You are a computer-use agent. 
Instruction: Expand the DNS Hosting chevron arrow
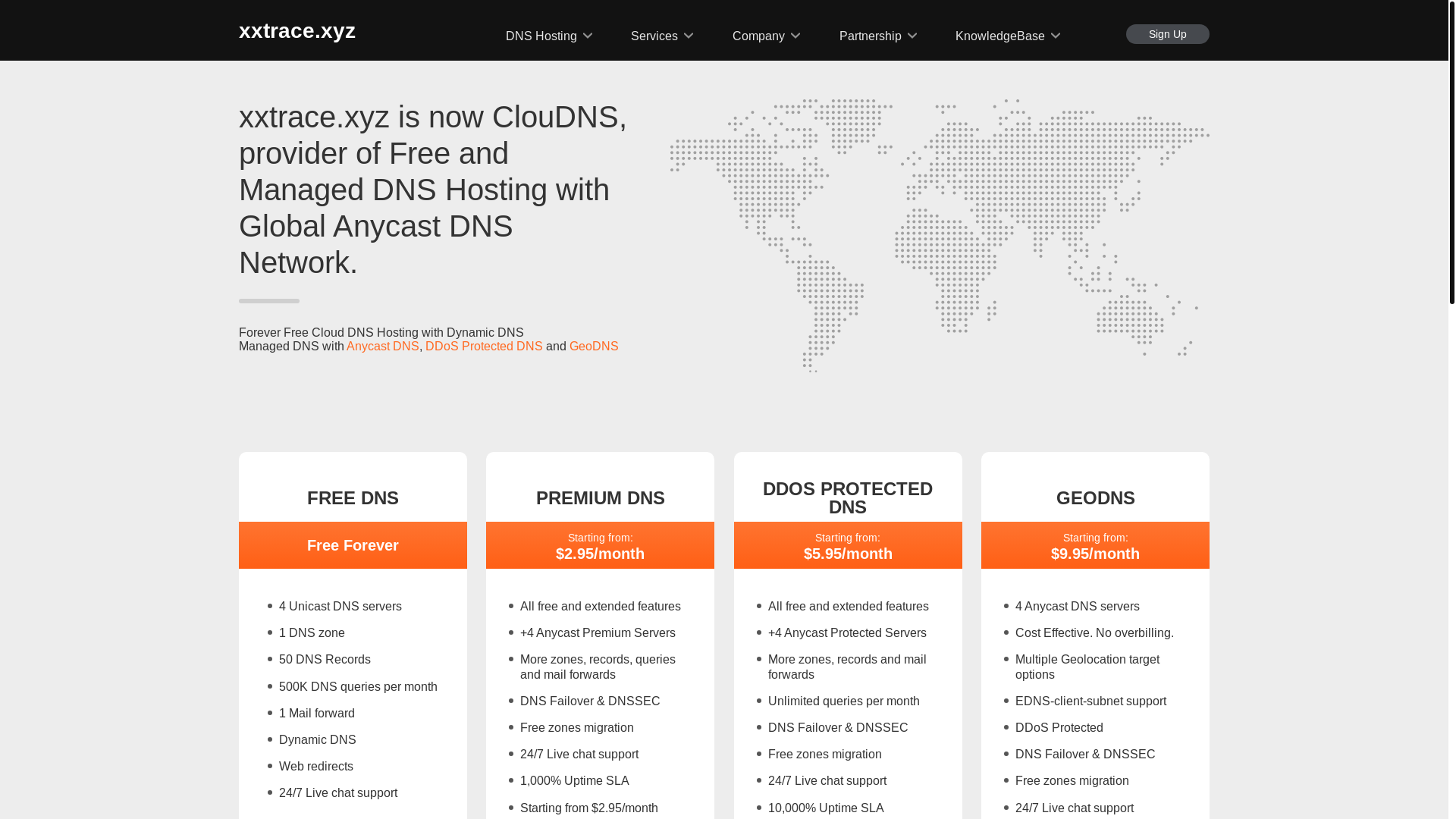click(x=587, y=36)
